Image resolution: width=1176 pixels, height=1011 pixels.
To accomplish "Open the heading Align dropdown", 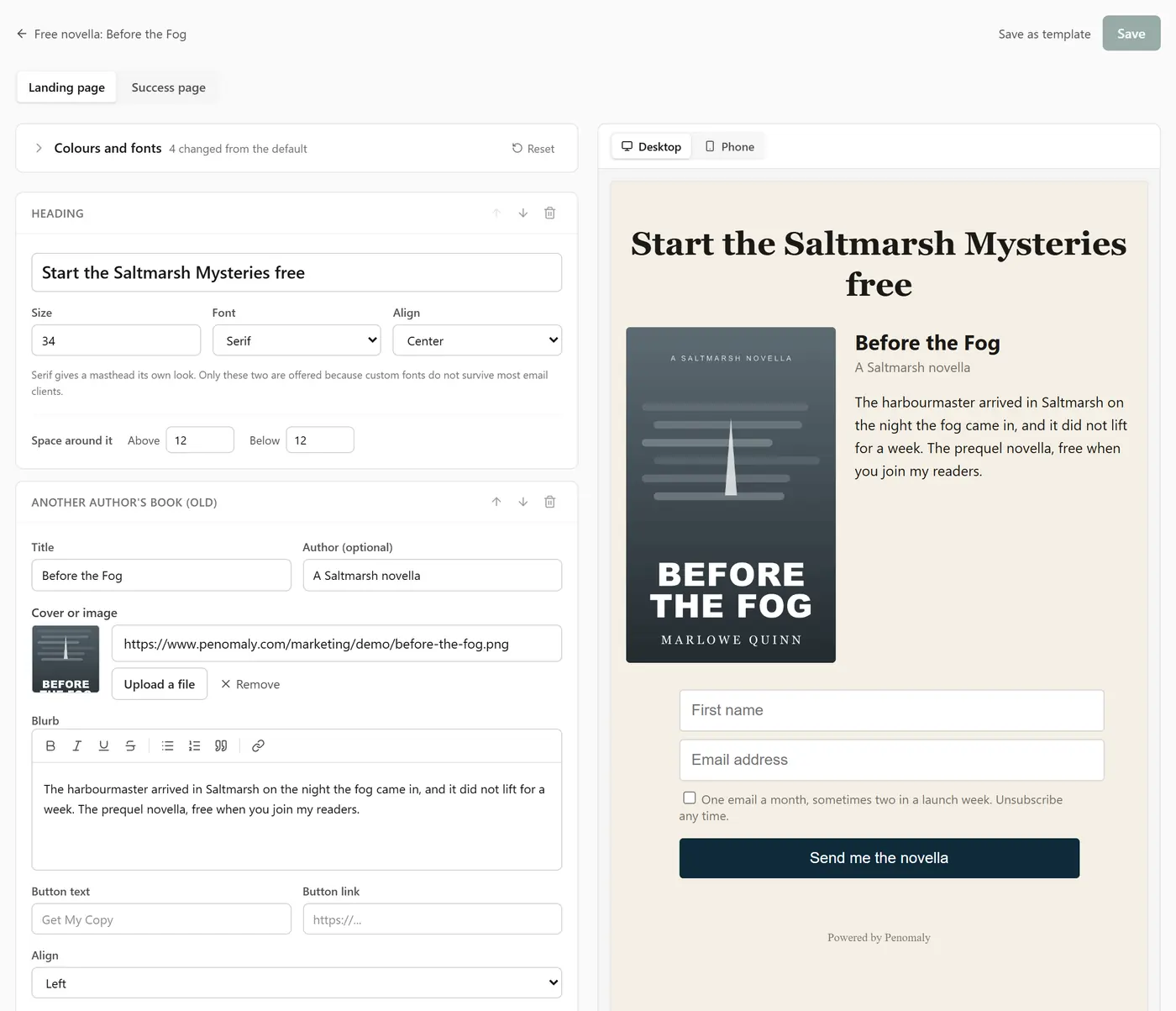I will pos(477,340).
